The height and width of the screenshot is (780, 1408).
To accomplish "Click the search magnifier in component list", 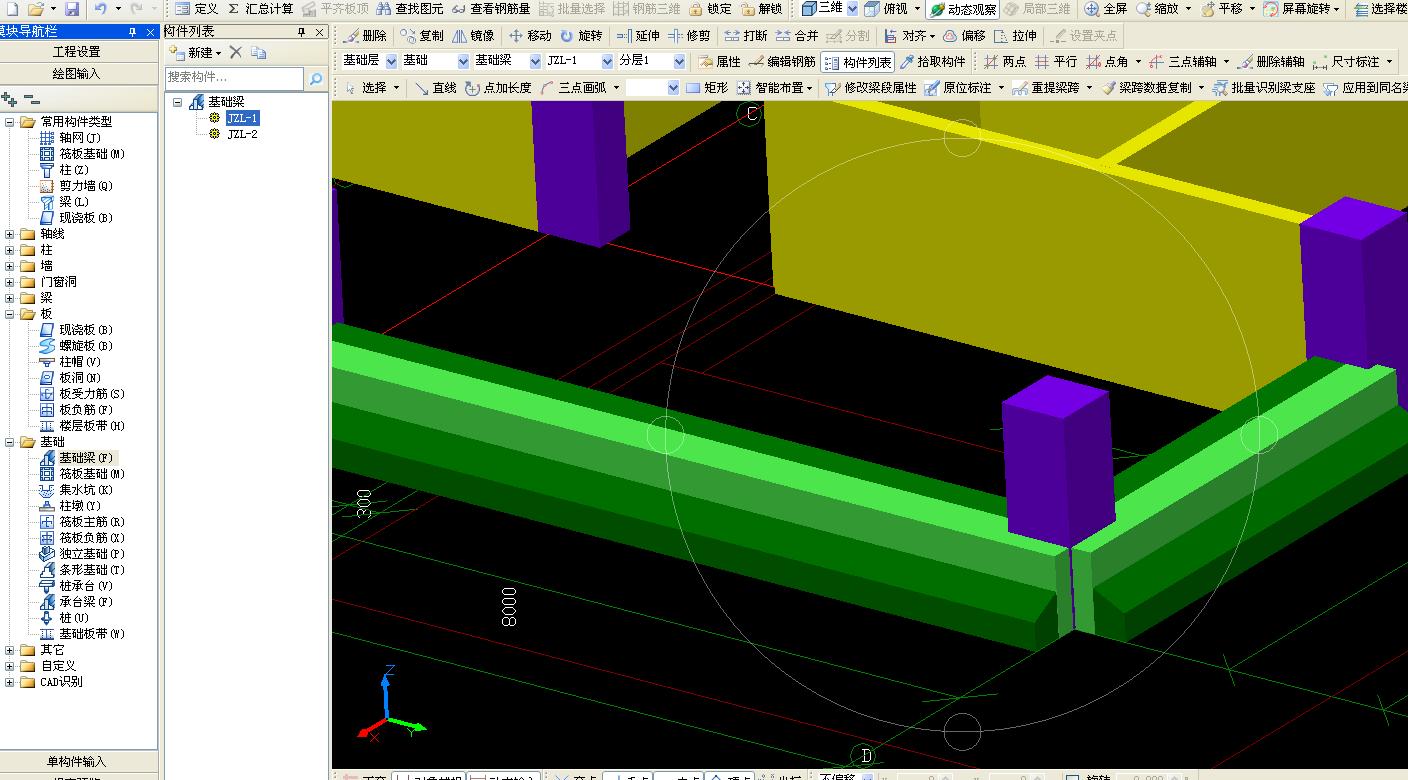I will (x=315, y=78).
